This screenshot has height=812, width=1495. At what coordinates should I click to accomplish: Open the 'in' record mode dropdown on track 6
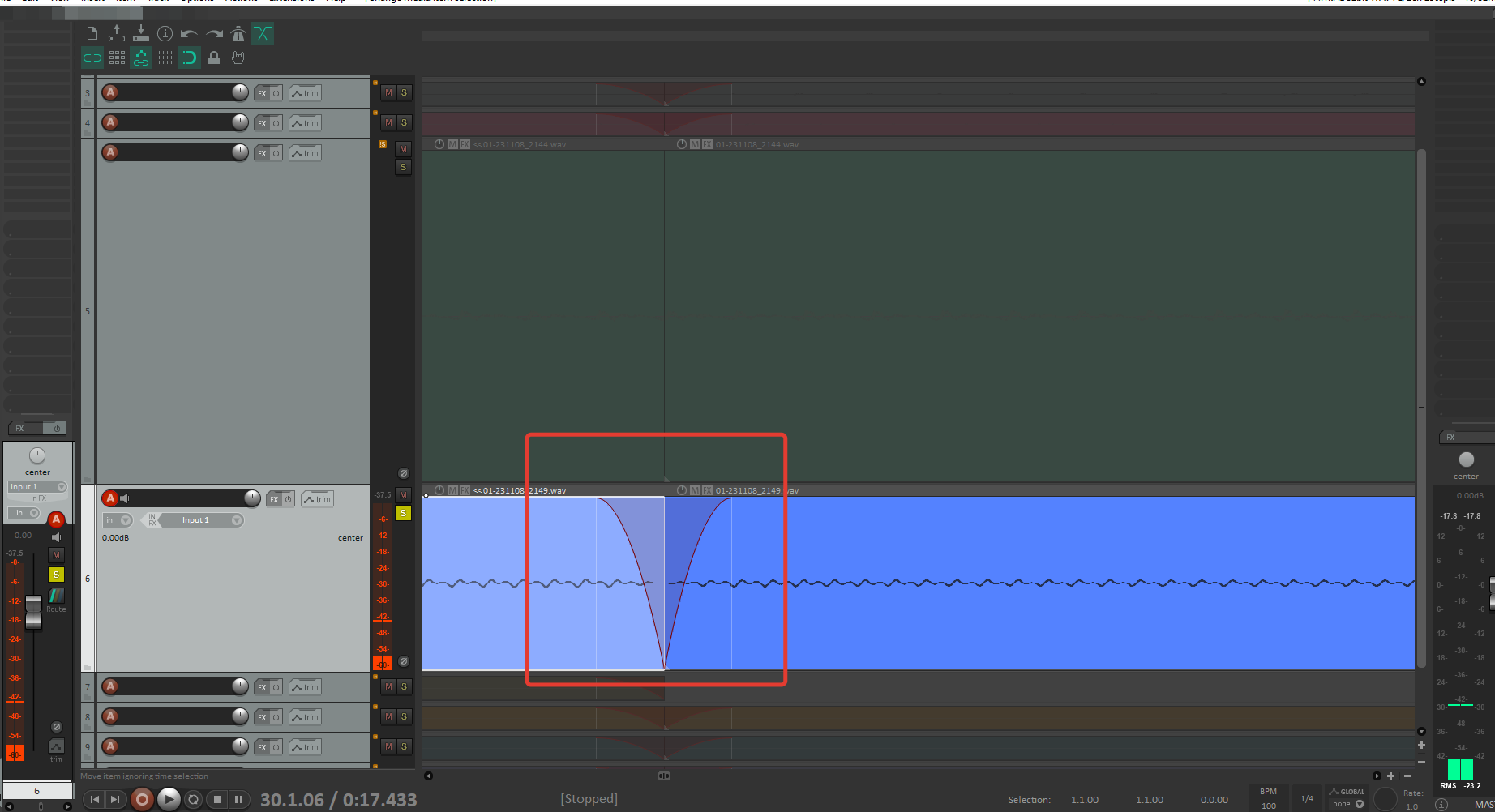click(x=118, y=520)
